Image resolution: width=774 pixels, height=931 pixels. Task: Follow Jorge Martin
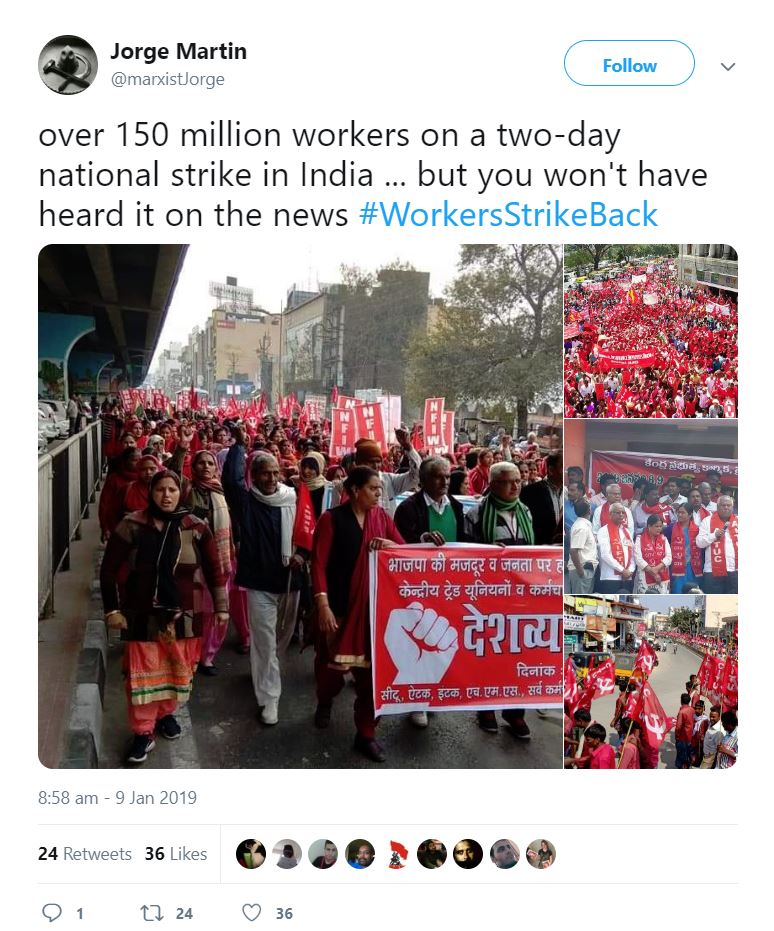[x=629, y=64]
